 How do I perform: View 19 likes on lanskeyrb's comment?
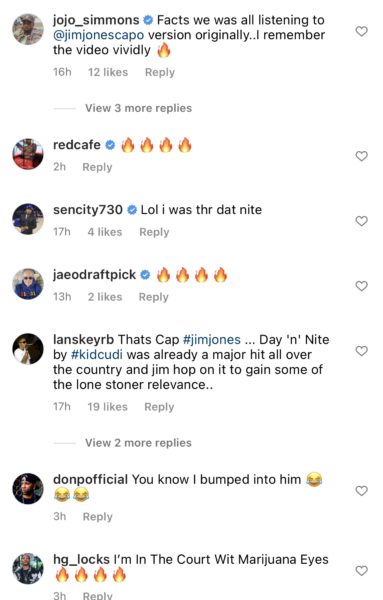[x=108, y=407]
